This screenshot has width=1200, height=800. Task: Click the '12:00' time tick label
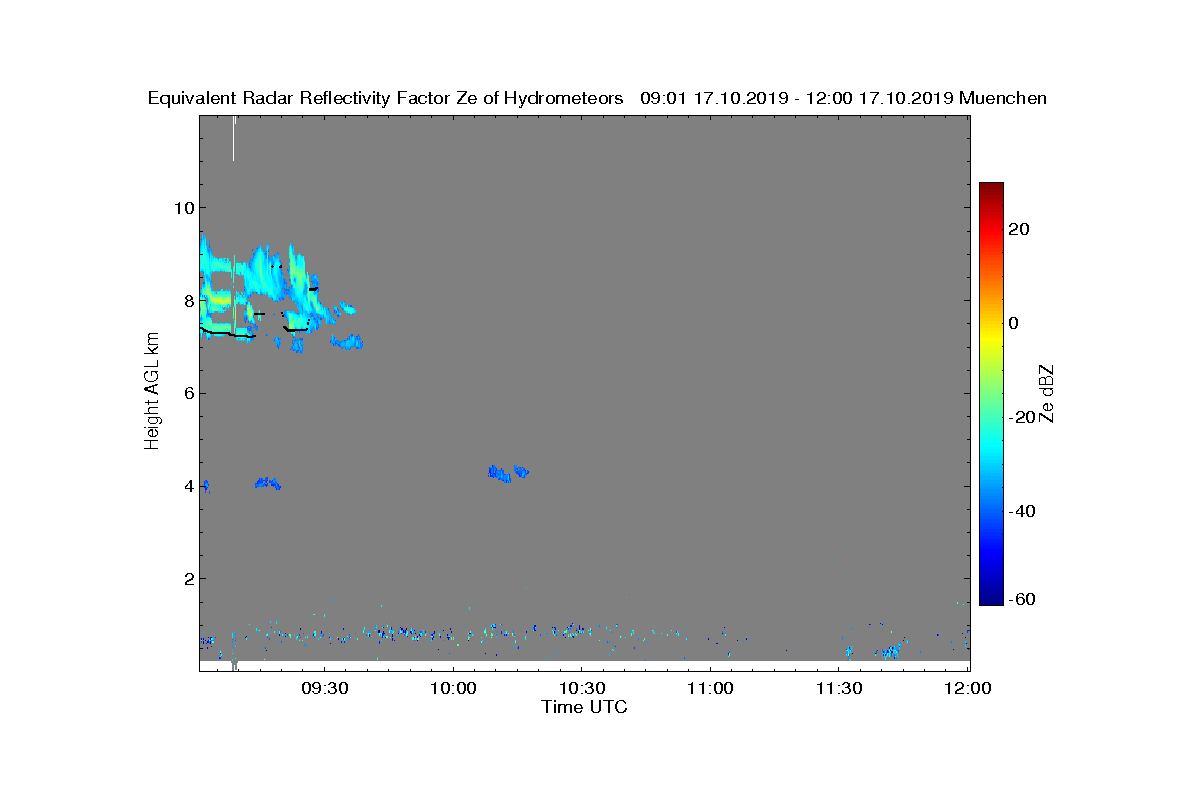point(968,689)
